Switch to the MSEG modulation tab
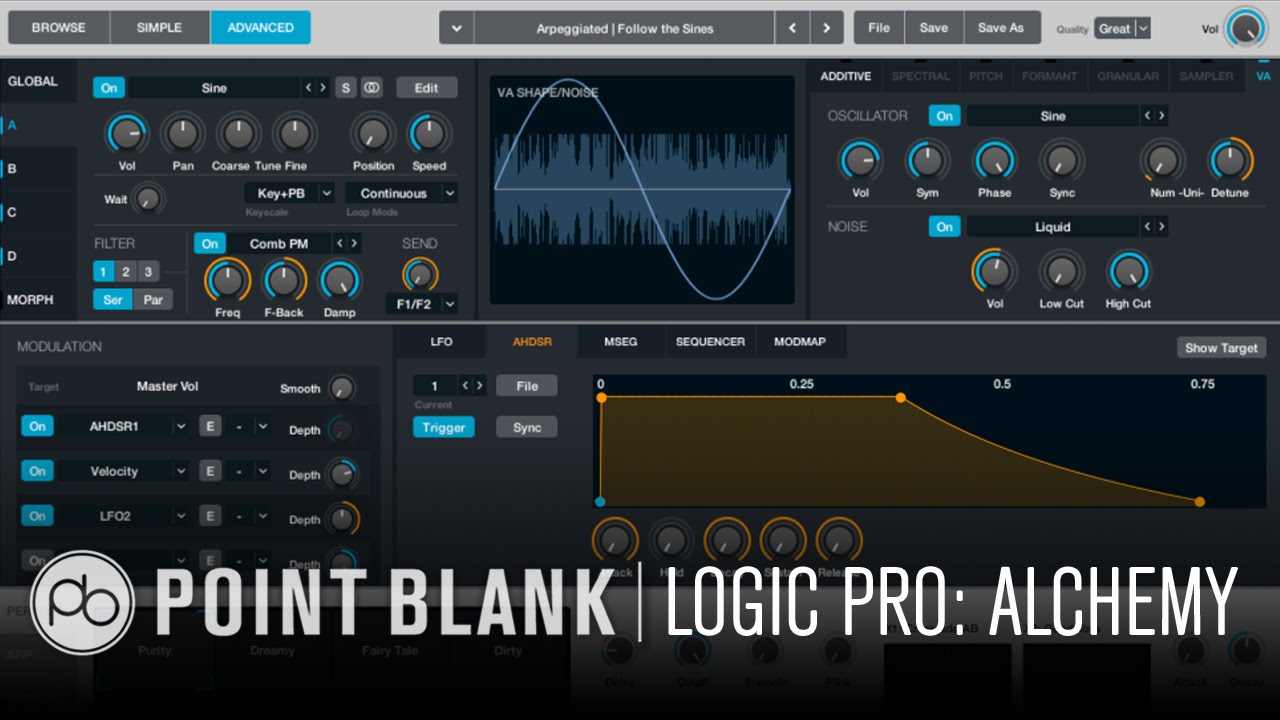The image size is (1280, 720). [620, 341]
